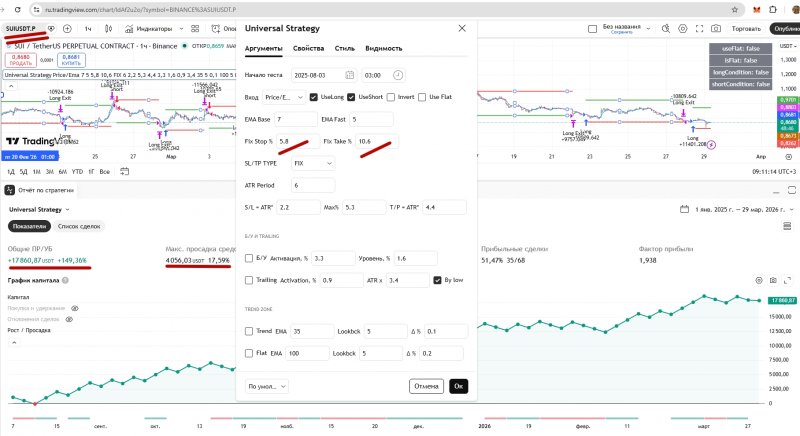Click the calendar icon beside test start date
Screen dimensions: 800x436
(x=349, y=75)
